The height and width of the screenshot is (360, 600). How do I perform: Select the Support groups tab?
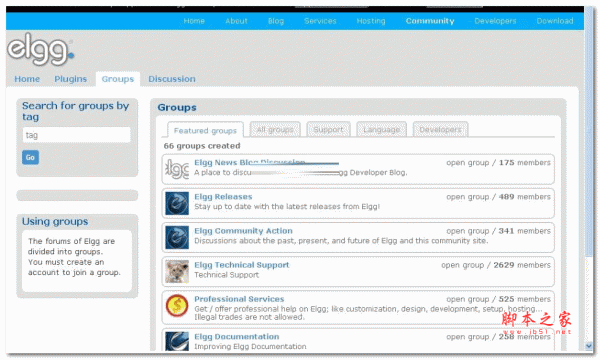[328, 129]
